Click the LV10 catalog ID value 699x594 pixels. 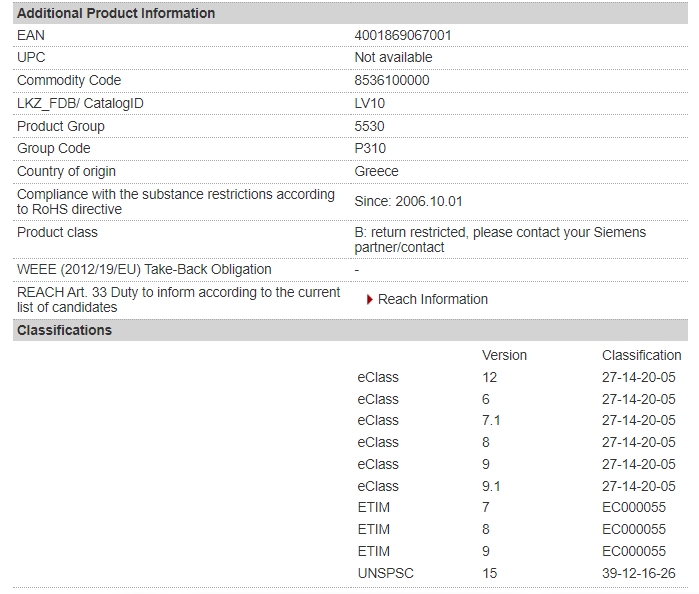click(x=370, y=103)
